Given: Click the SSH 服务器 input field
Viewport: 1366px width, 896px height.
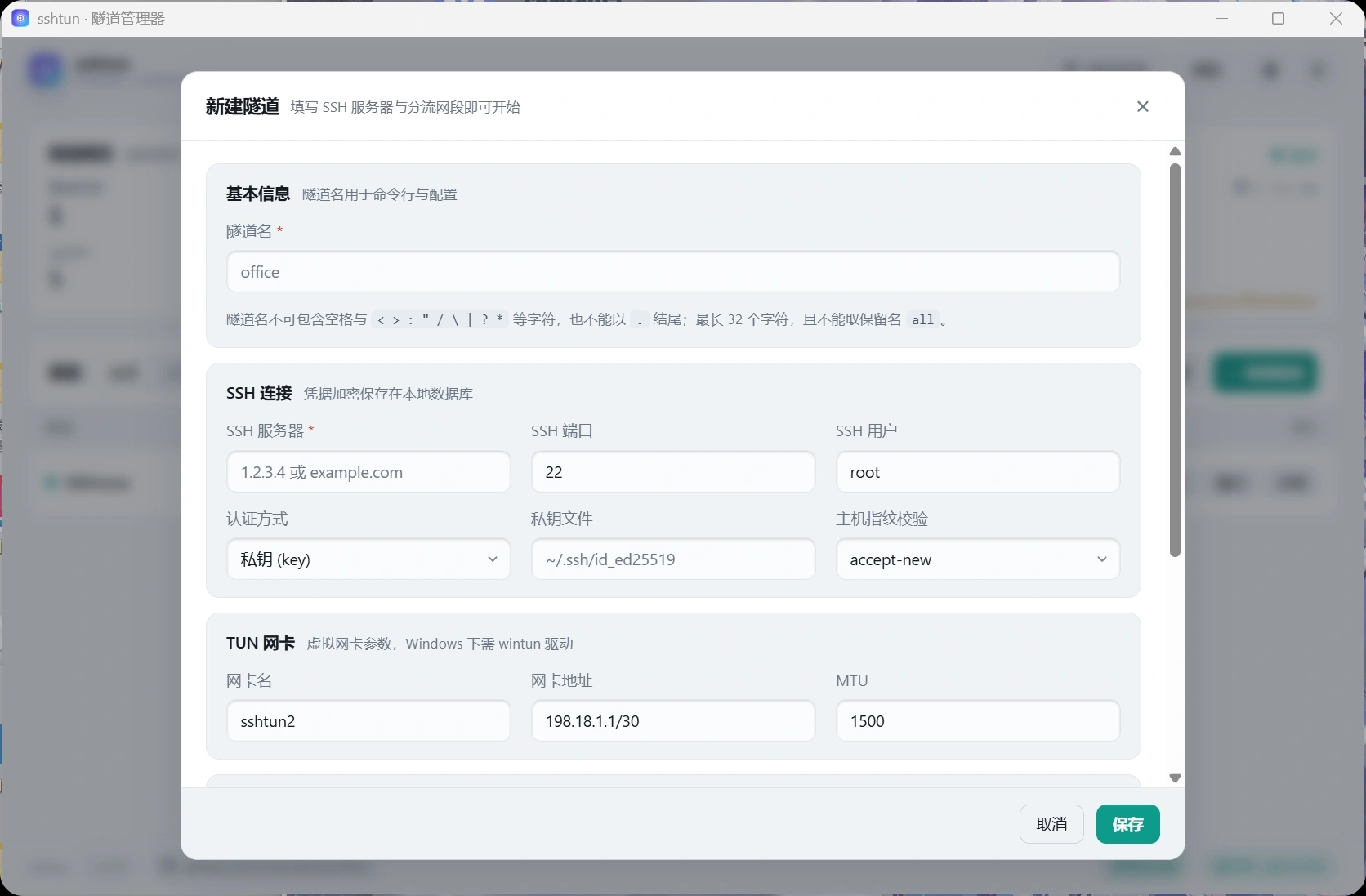Looking at the screenshot, I should (x=368, y=472).
